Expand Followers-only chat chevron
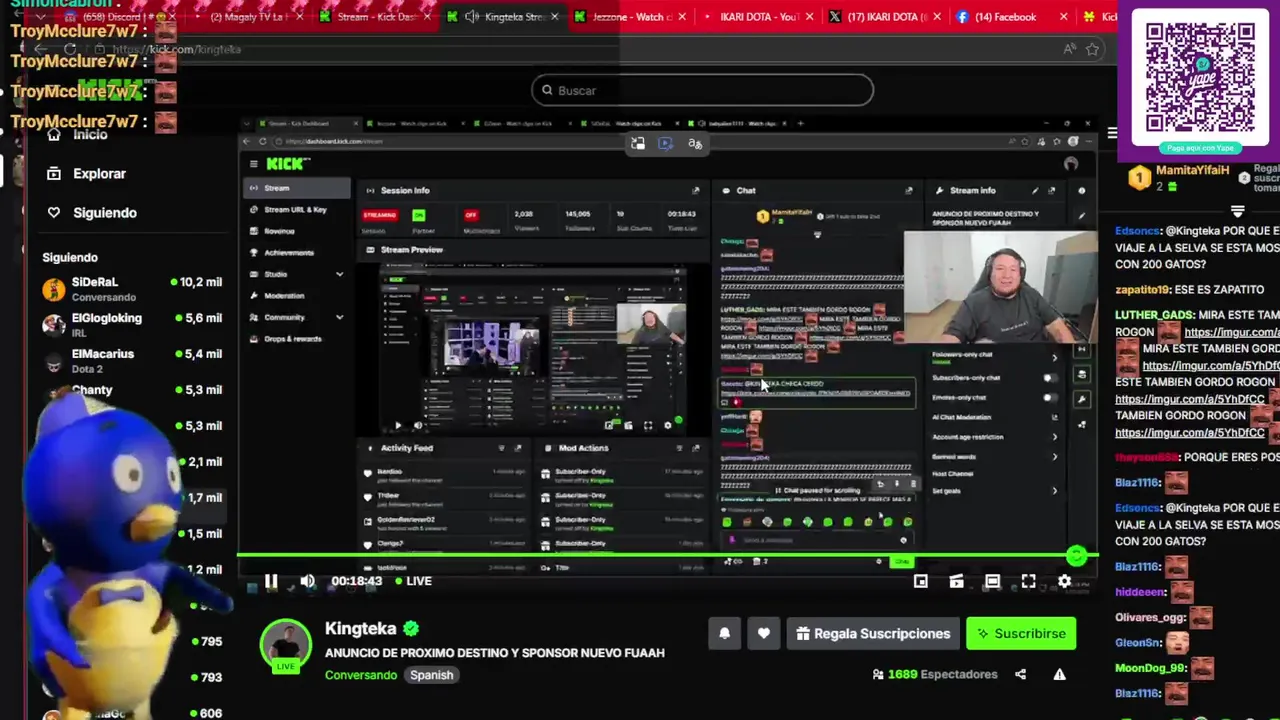This screenshot has height=720, width=1280. pos(1054,357)
